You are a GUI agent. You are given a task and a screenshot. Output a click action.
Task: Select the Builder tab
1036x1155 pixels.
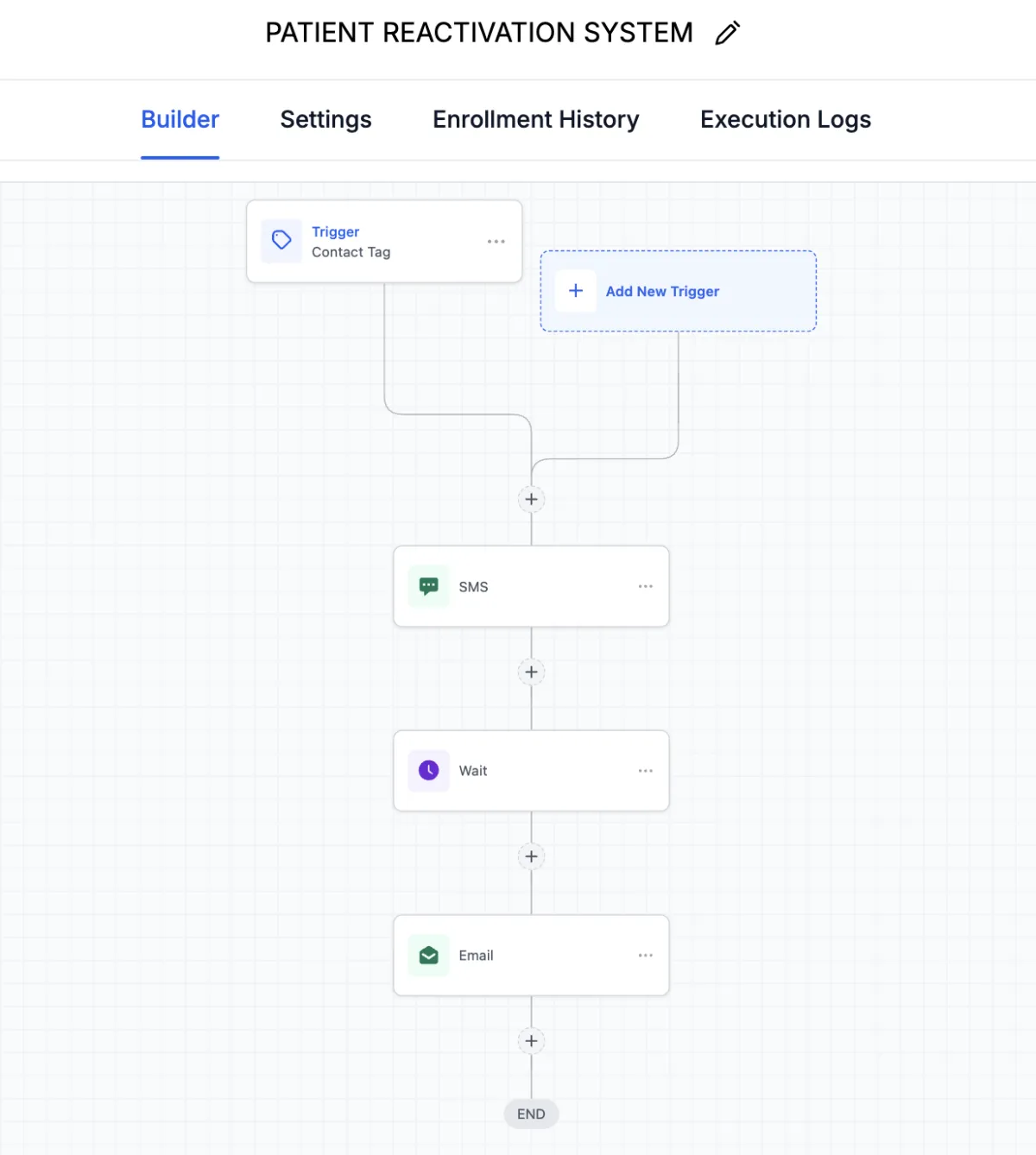click(180, 119)
